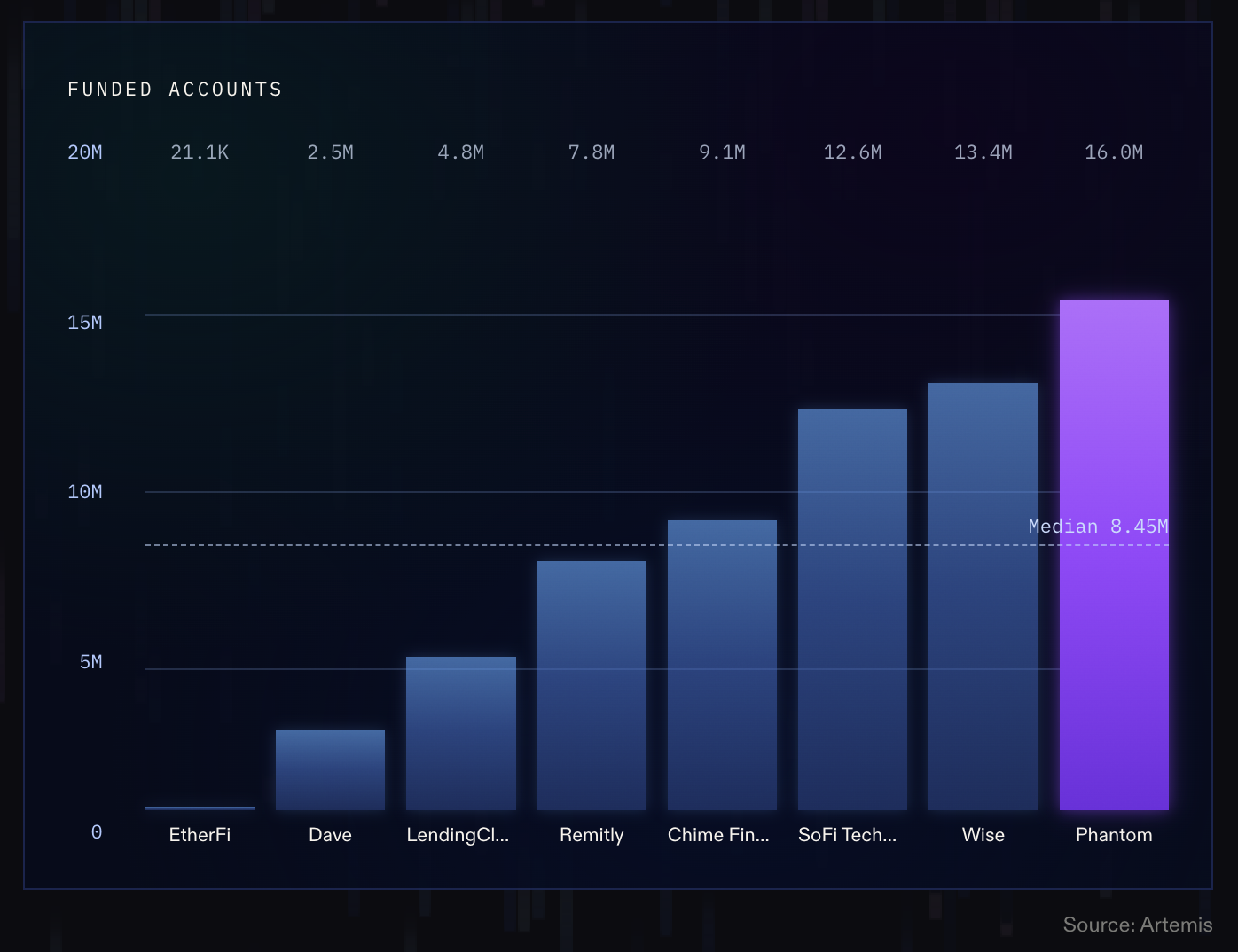Open the Source: Artemis credit text

(x=1137, y=925)
